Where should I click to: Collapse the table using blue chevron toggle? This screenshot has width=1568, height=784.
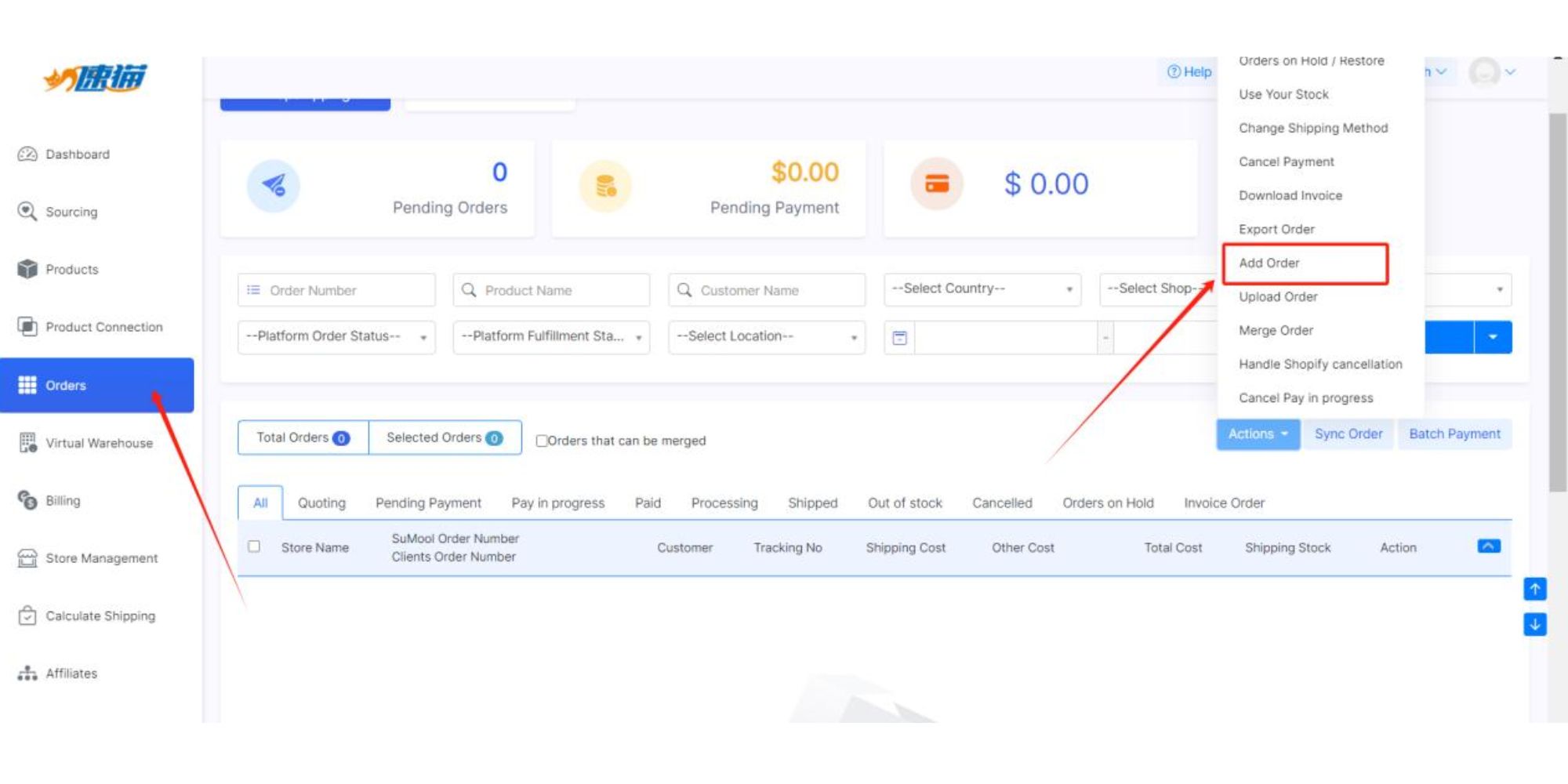1488,546
